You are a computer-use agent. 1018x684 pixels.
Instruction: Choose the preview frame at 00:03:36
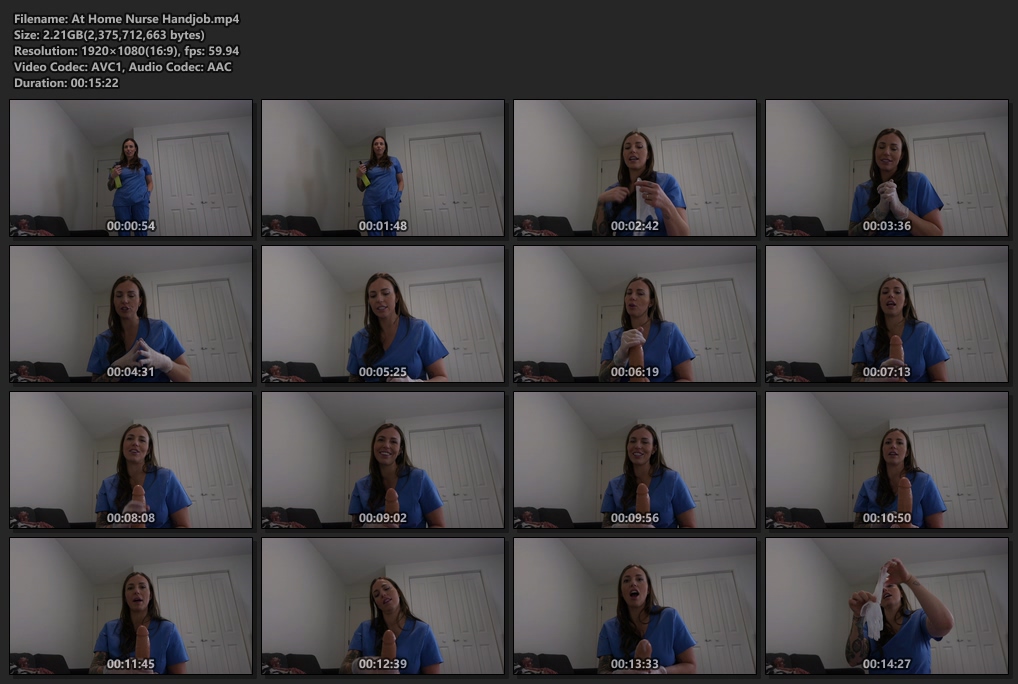(887, 168)
